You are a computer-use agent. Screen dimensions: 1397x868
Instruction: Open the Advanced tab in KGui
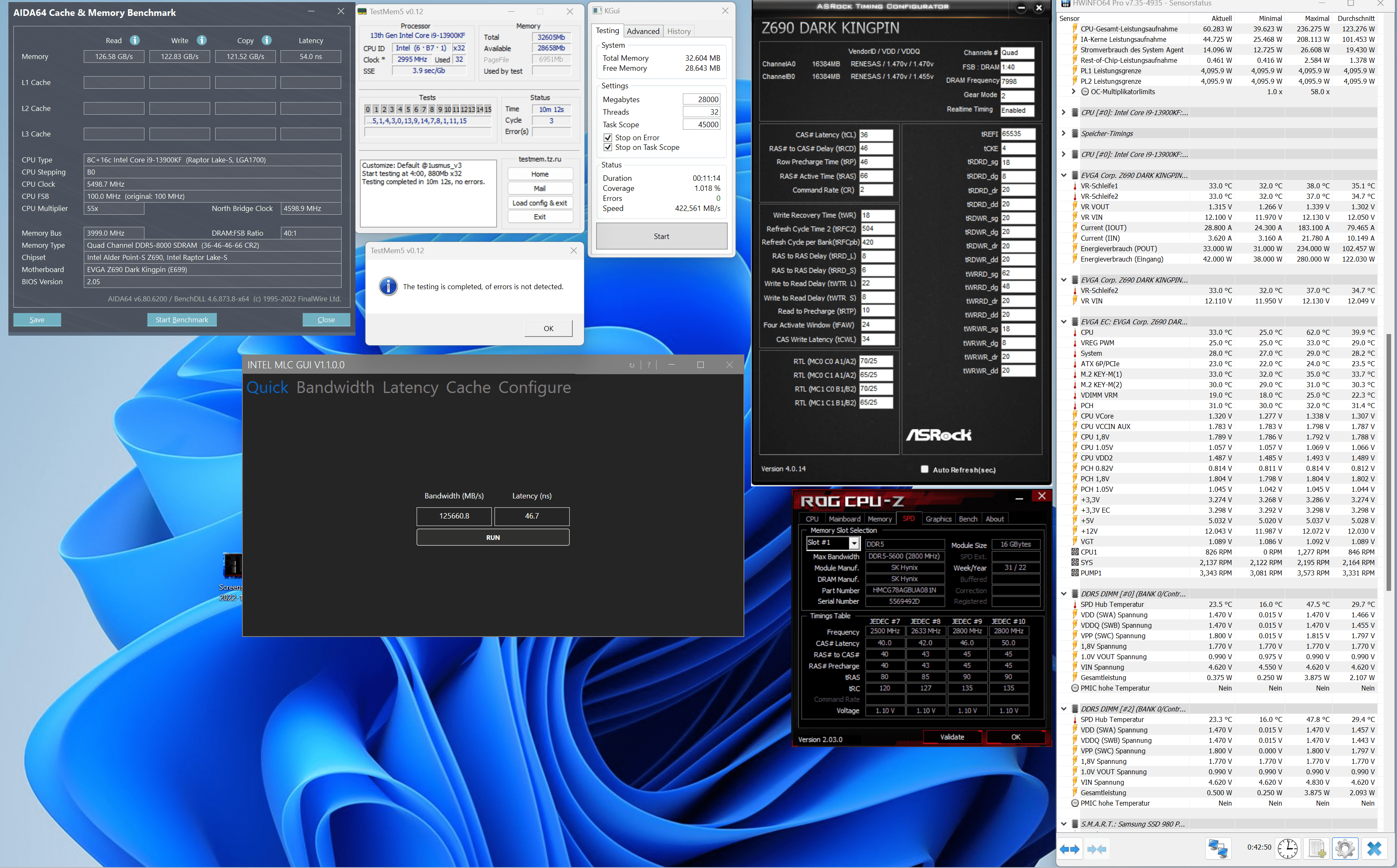(x=643, y=31)
